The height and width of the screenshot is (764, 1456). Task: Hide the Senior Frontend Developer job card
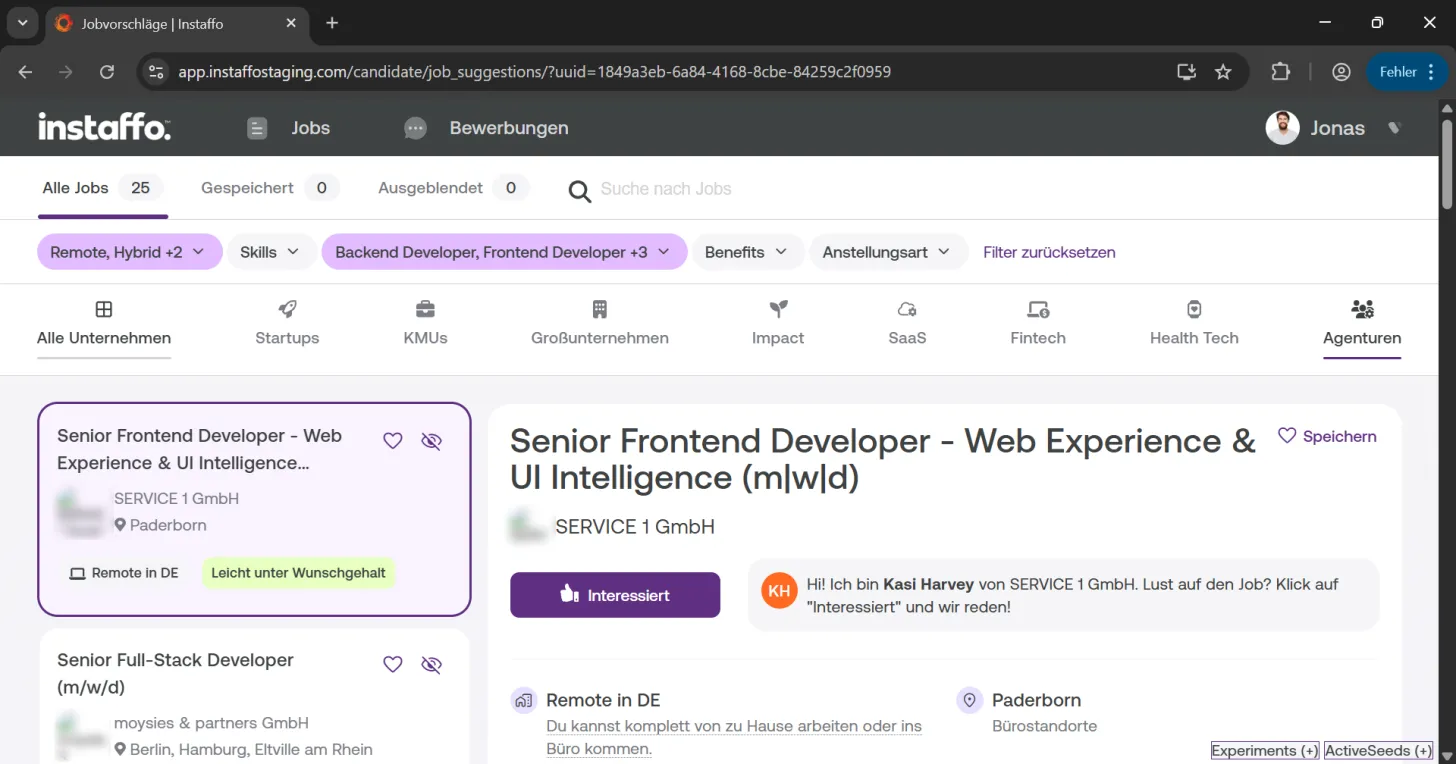point(431,441)
